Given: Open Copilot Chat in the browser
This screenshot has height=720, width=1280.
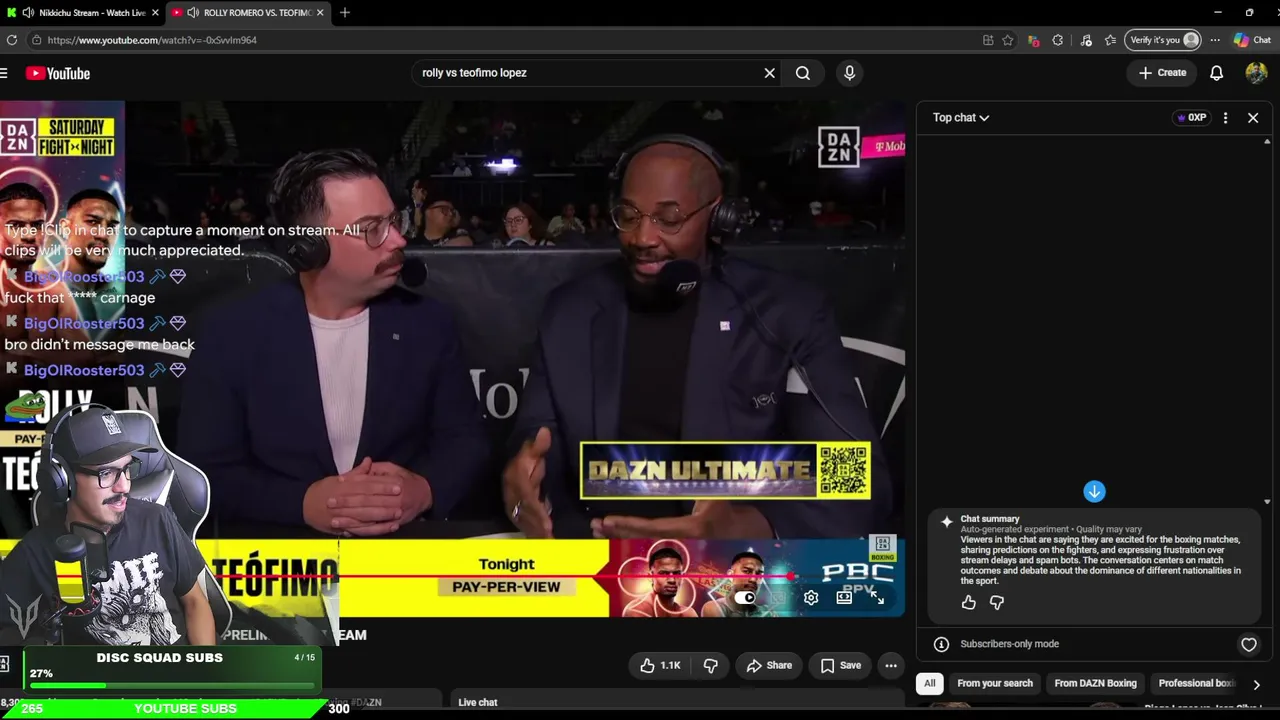Looking at the screenshot, I should [1252, 40].
